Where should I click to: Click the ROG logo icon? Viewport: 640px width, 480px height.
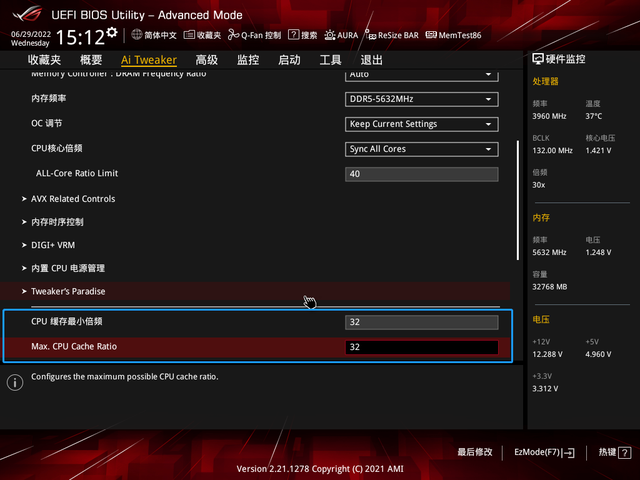(x=27, y=14)
